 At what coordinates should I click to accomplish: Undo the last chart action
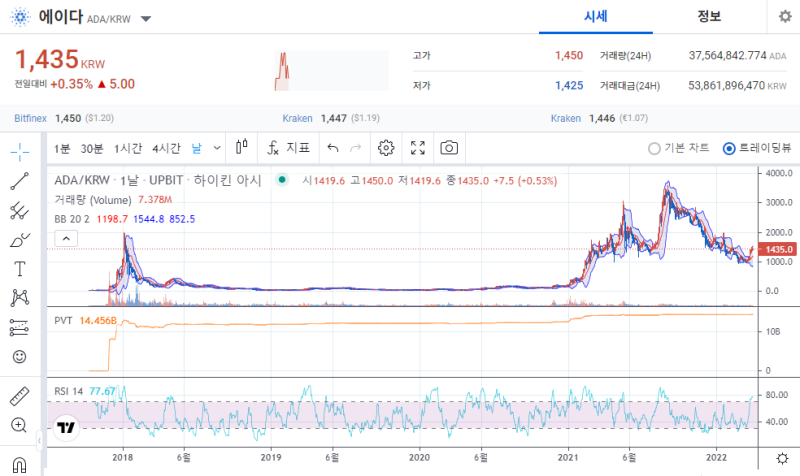click(333, 148)
